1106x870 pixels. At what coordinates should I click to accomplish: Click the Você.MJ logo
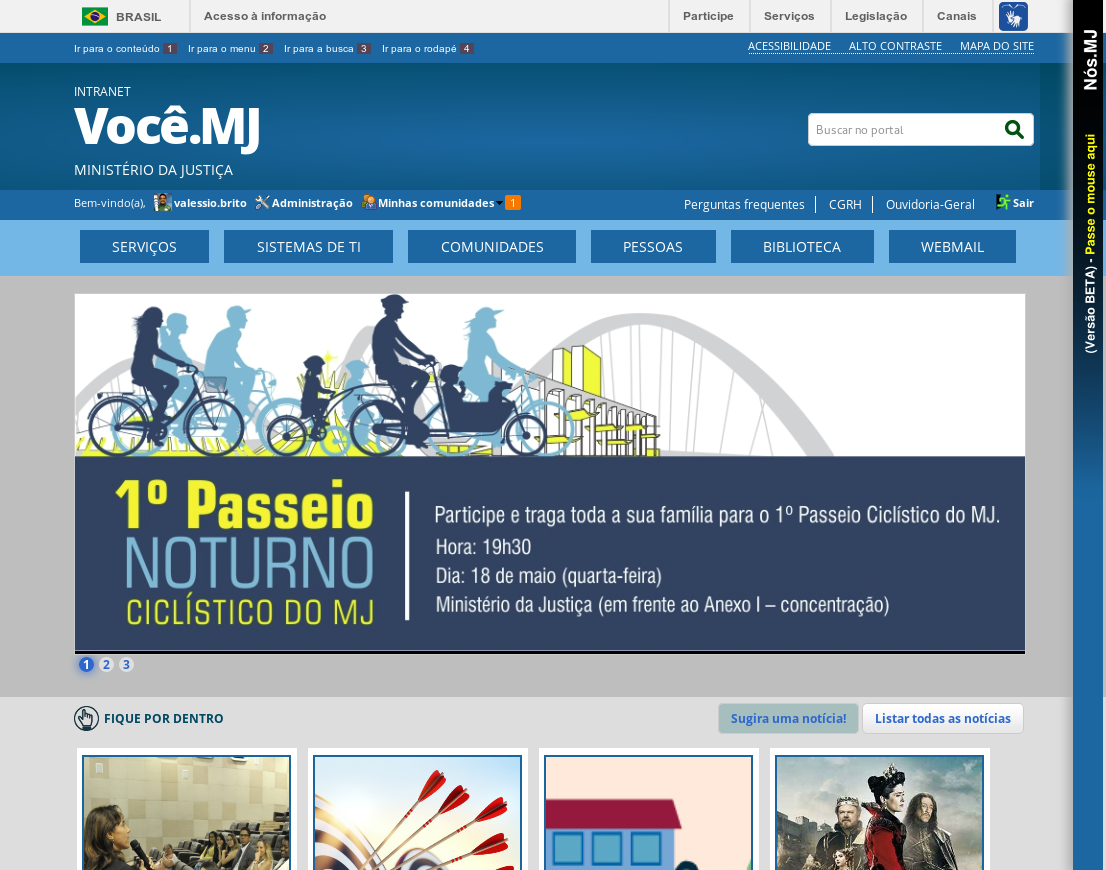(167, 128)
